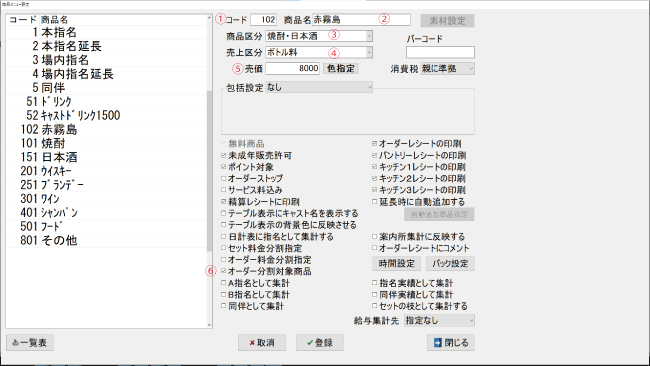The image size is (650, 366).
Task: Click the コード input field
Action: tap(263, 19)
